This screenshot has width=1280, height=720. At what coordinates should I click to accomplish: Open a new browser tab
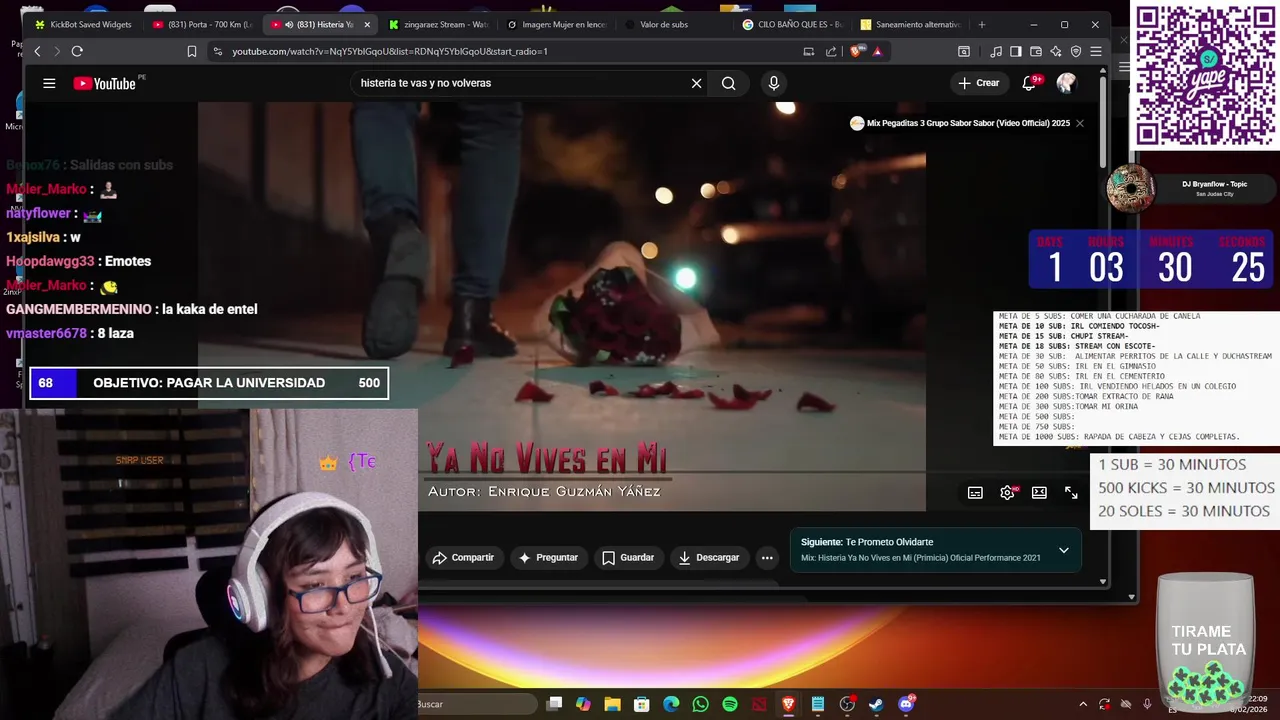(x=981, y=24)
